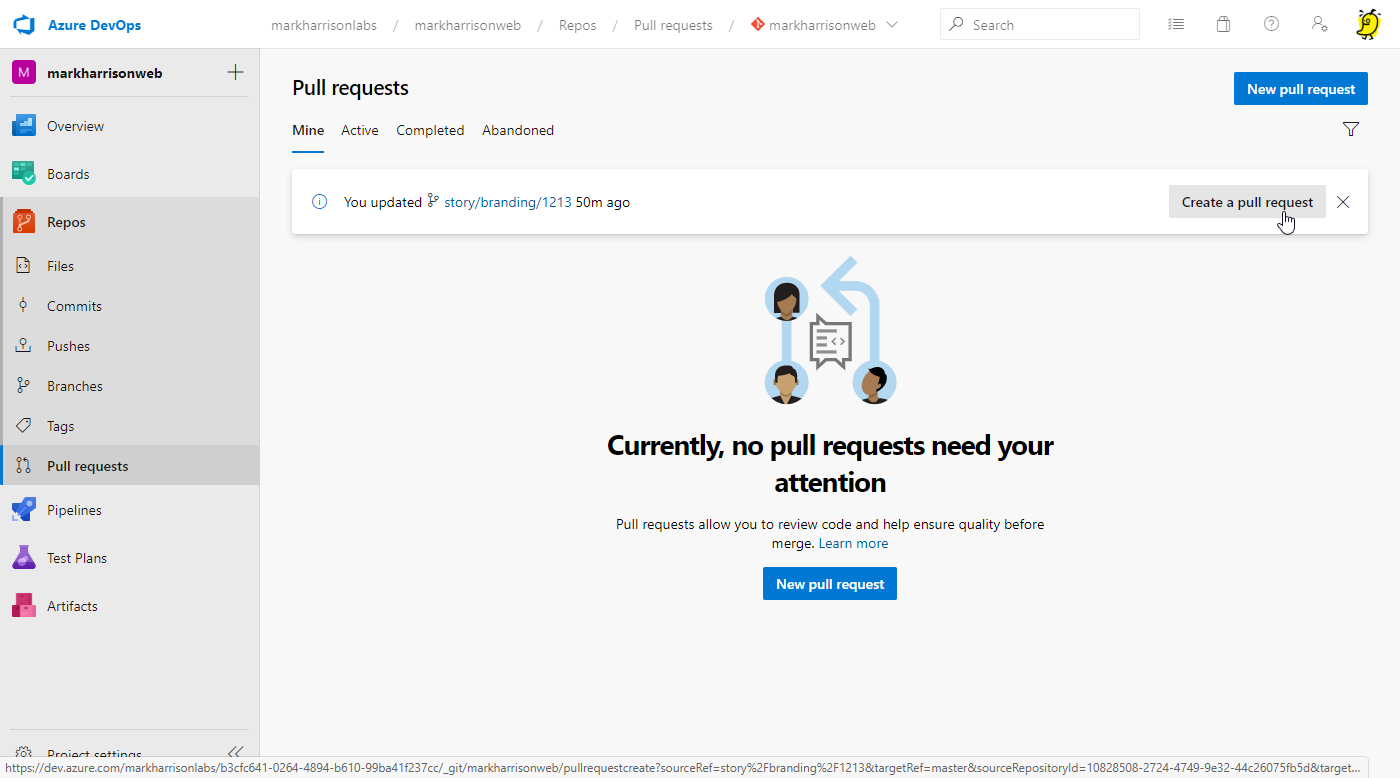Image resolution: width=1400 pixels, height=778 pixels.
Task: Open the Marketplace shopping bag icon
Action: pyautogui.click(x=1223, y=24)
